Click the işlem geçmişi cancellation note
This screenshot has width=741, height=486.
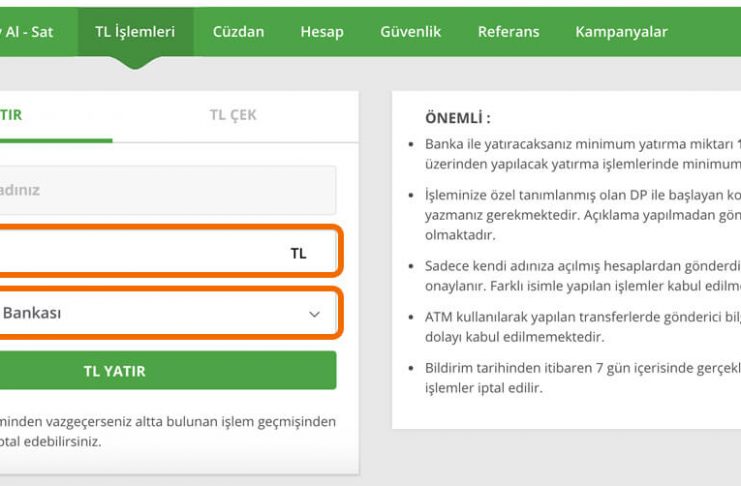168,431
